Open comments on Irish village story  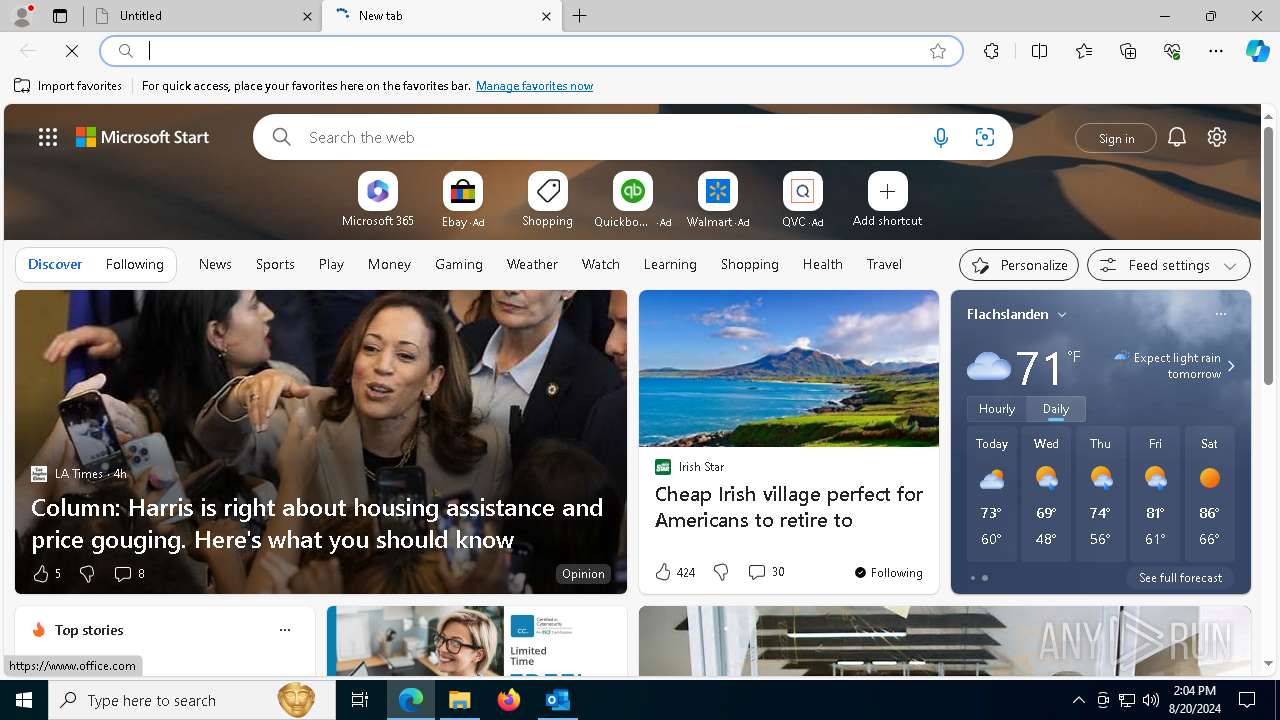[x=766, y=572]
